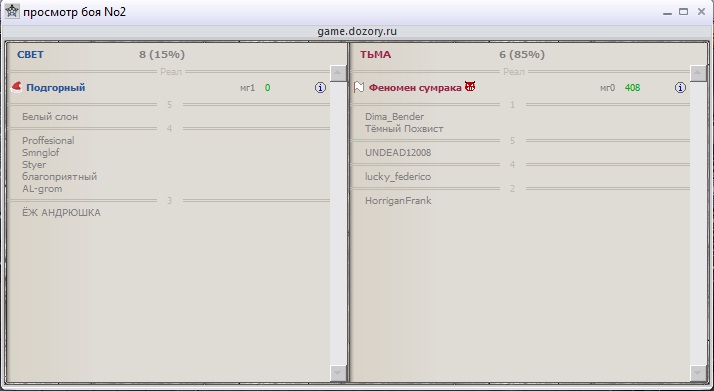Select player Dima_Bender

pyautogui.click(x=394, y=117)
